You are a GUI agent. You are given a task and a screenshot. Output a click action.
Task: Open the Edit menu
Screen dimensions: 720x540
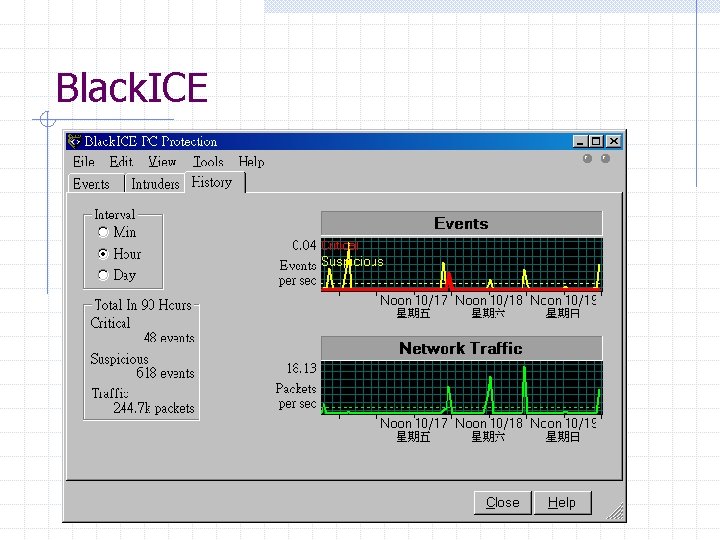[121, 162]
